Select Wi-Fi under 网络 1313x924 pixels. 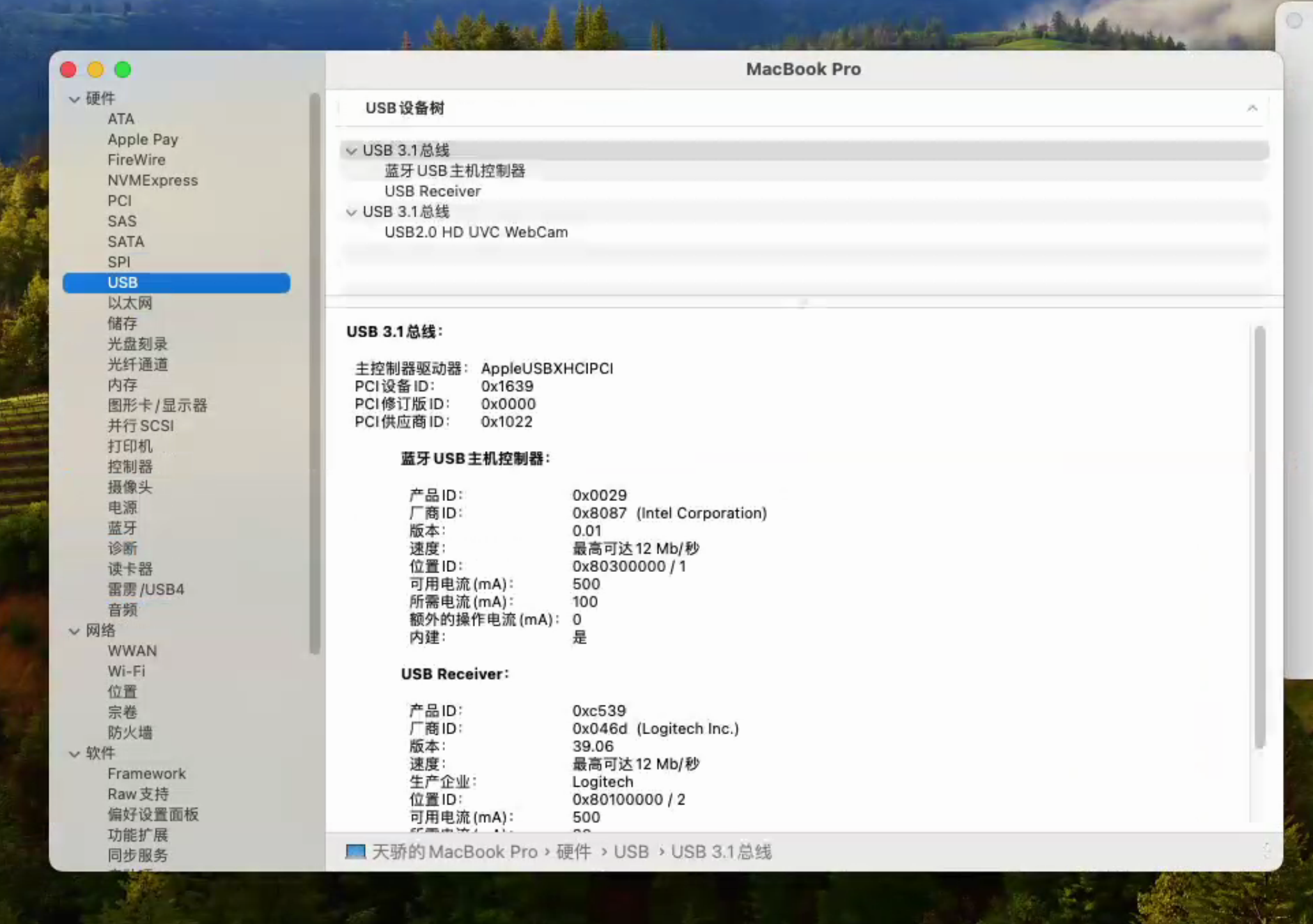coord(127,671)
